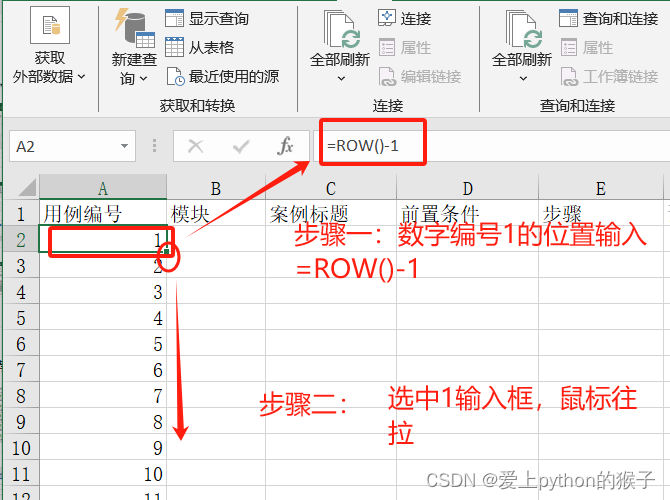This screenshot has height=500, width=670.
Task: Click the 最近使用的源 recent sources icon
Action: point(175,76)
